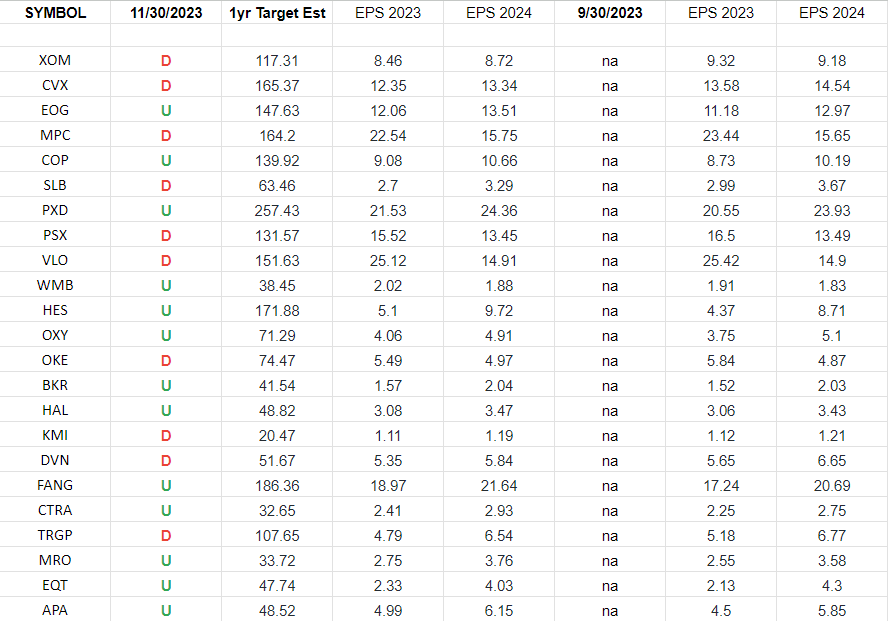Select the na cell in the APA row
Image resolution: width=888 pixels, height=621 pixels.
point(610,611)
